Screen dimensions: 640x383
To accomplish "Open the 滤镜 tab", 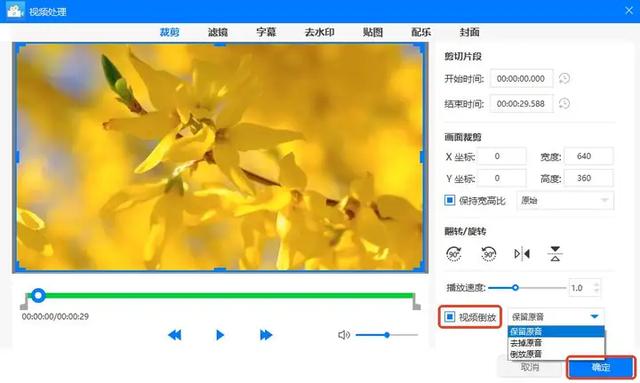I will pyautogui.click(x=218, y=32).
